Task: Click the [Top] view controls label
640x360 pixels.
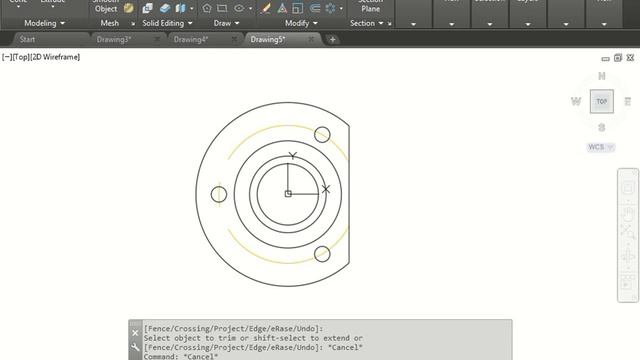Action: click(x=21, y=57)
